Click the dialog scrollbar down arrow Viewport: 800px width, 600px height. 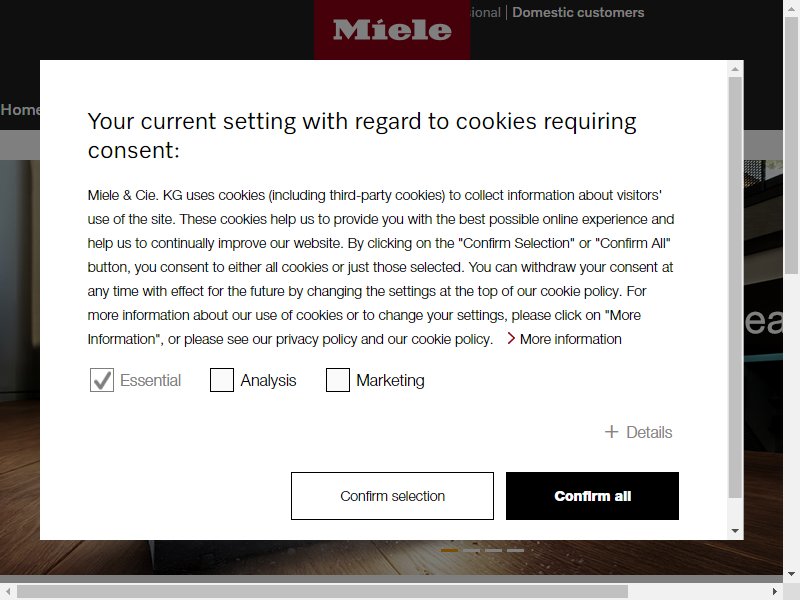[x=735, y=531]
